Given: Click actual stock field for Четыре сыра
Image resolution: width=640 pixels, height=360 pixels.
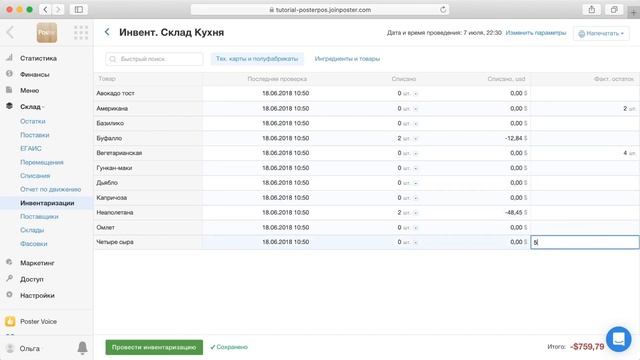Looking at the screenshot, I should [x=584, y=242].
